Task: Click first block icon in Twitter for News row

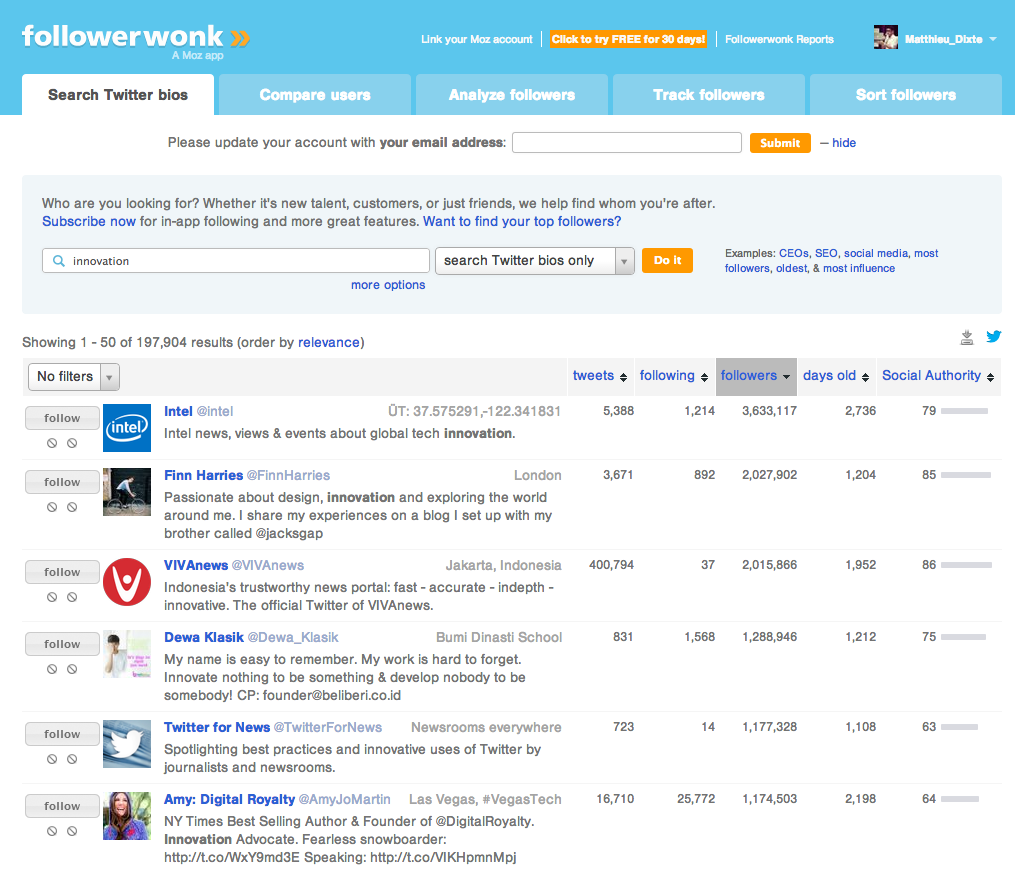Action: click(52, 759)
